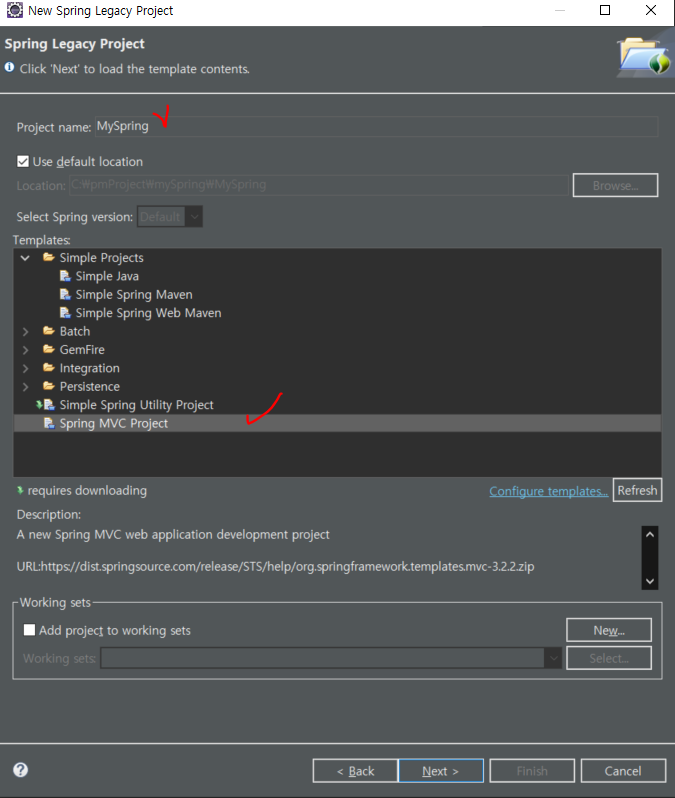The width and height of the screenshot is (675, 798).
Task: Click the Simple Java template file icon
Action: click(x=65, y=276)
